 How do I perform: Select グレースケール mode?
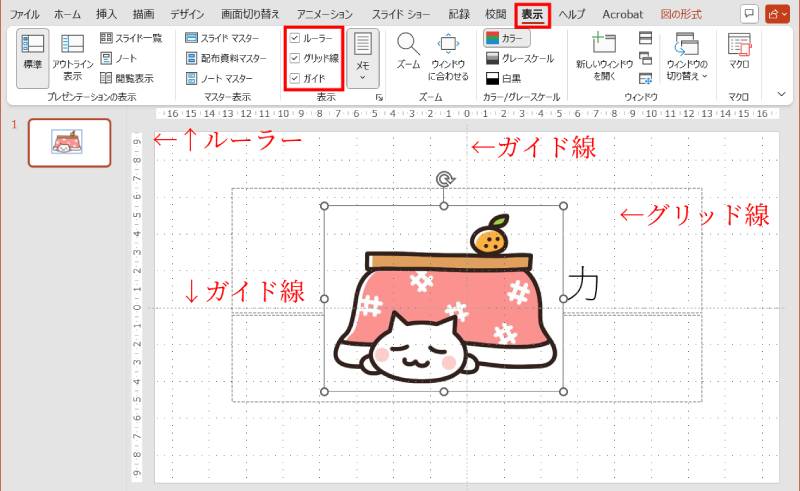tap(520, 58)
